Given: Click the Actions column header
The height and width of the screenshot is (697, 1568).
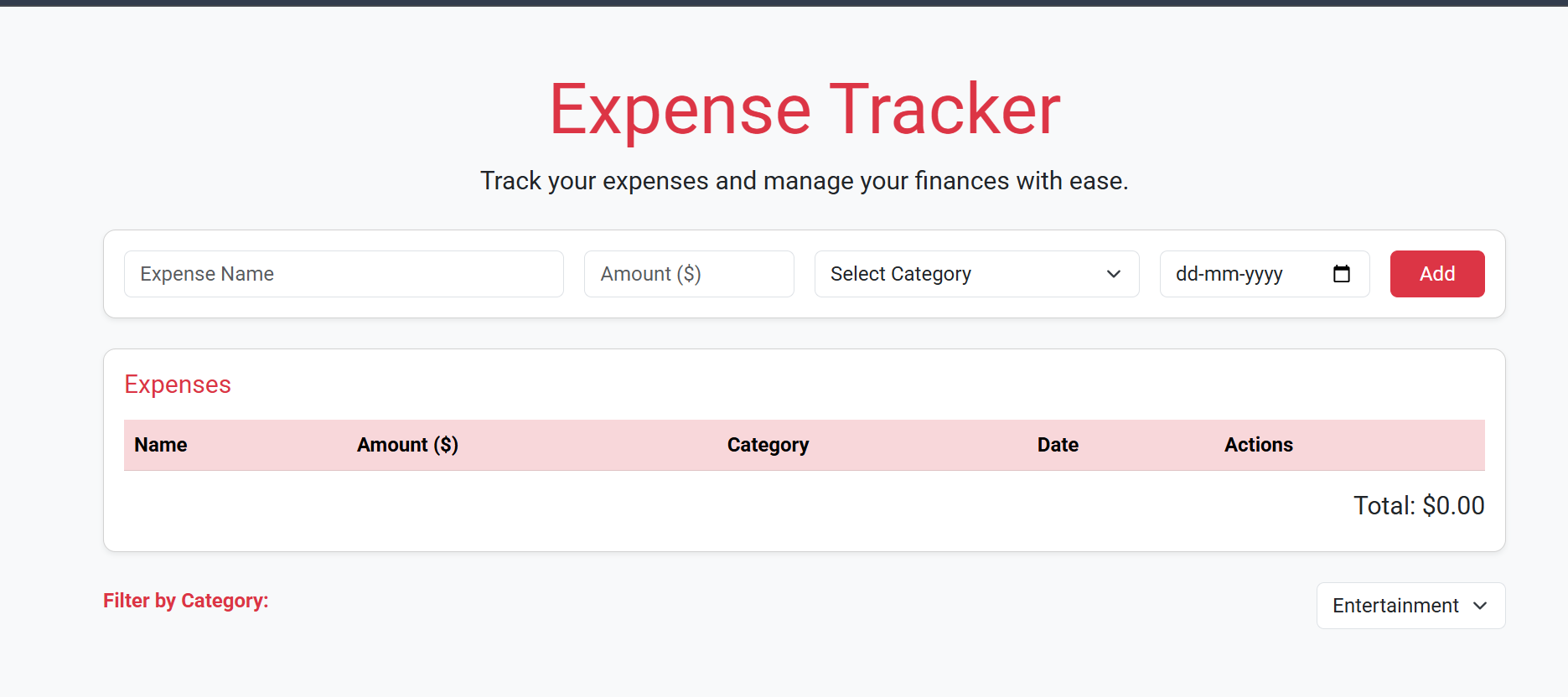Looking at the screenshot, I should pyautogui.click(x=1258, y=445).
